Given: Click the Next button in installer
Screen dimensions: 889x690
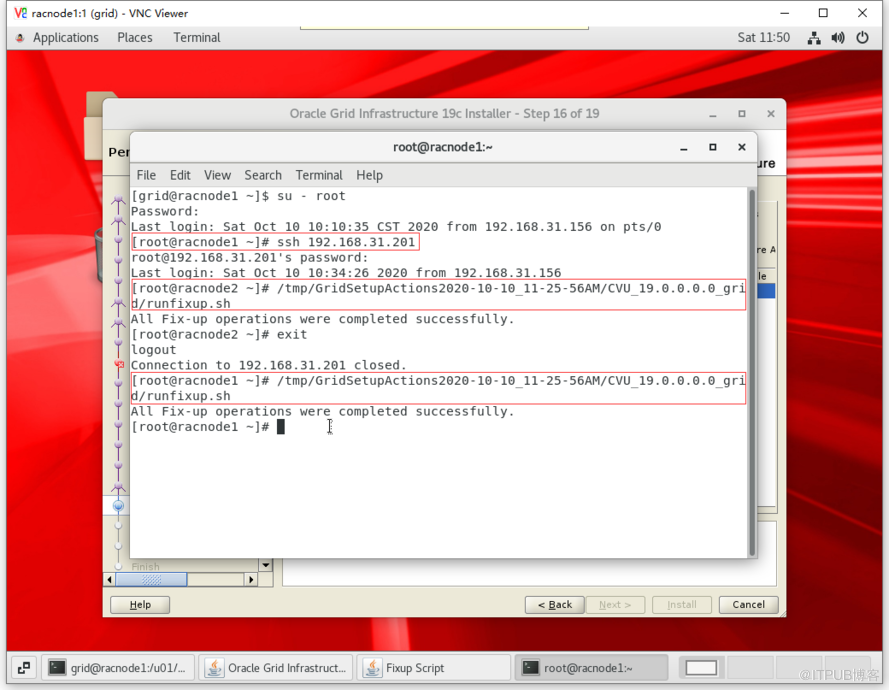Looking at the screenshot, I should [615, 604].
